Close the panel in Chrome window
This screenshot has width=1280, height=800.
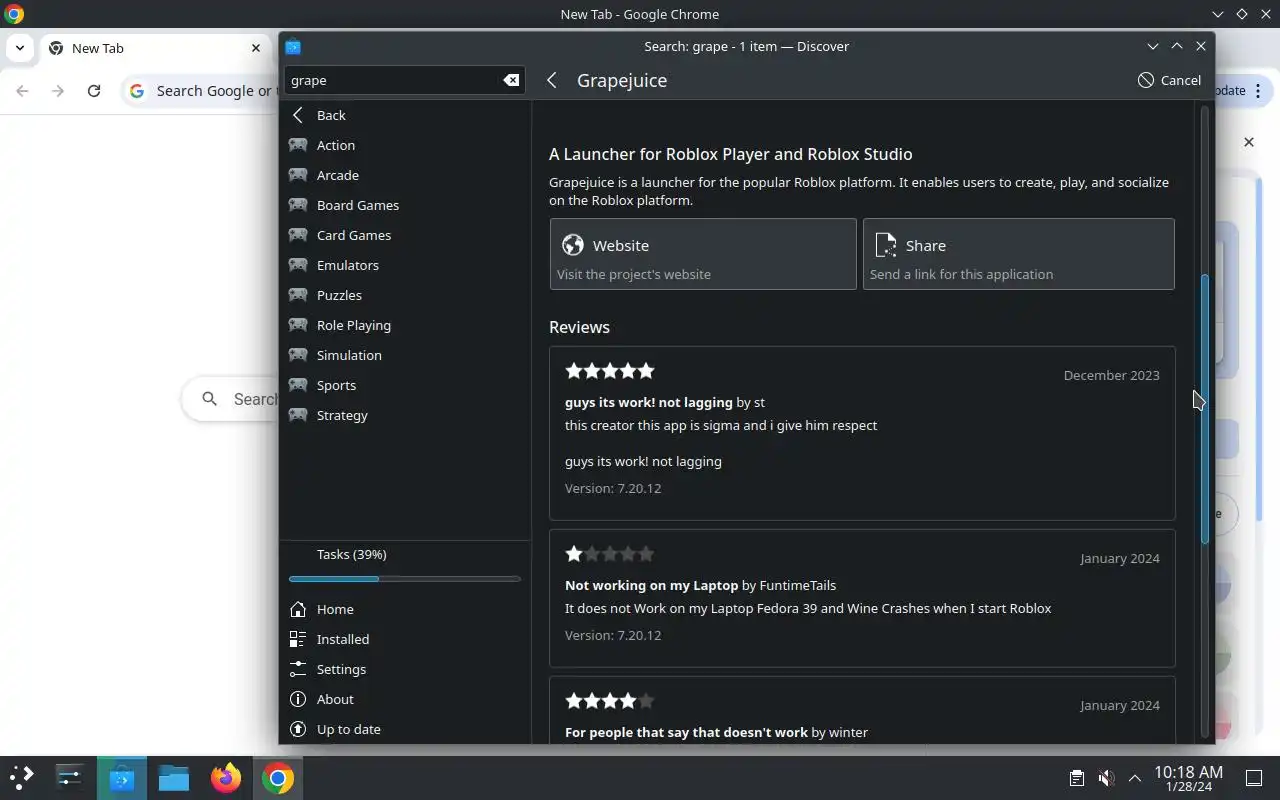tap(1248, 142)
